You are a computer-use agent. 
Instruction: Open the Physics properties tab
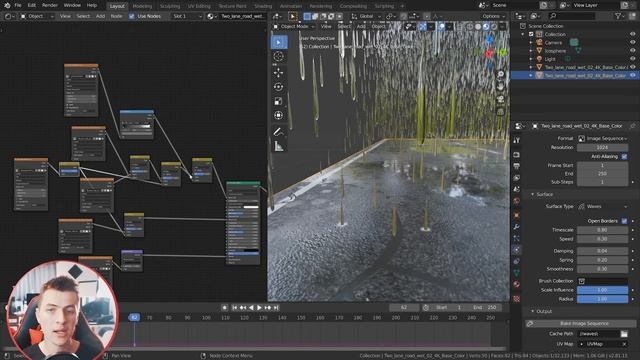[516, 249]
